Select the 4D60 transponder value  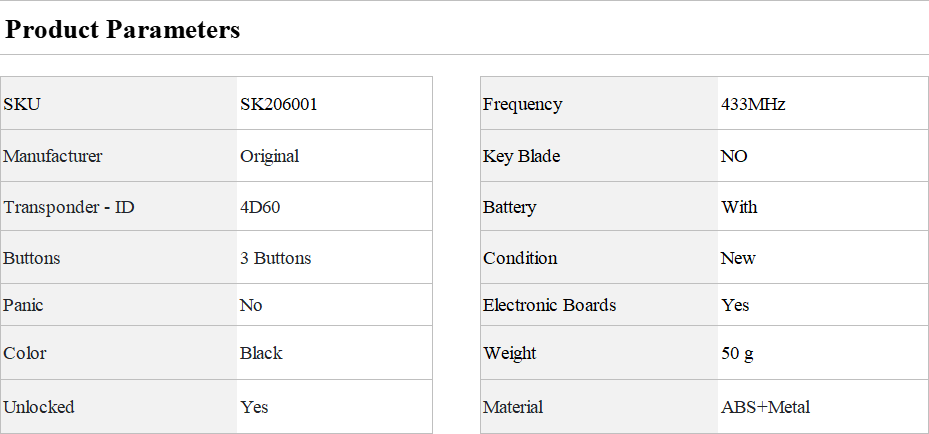click(x=260, y=207)
